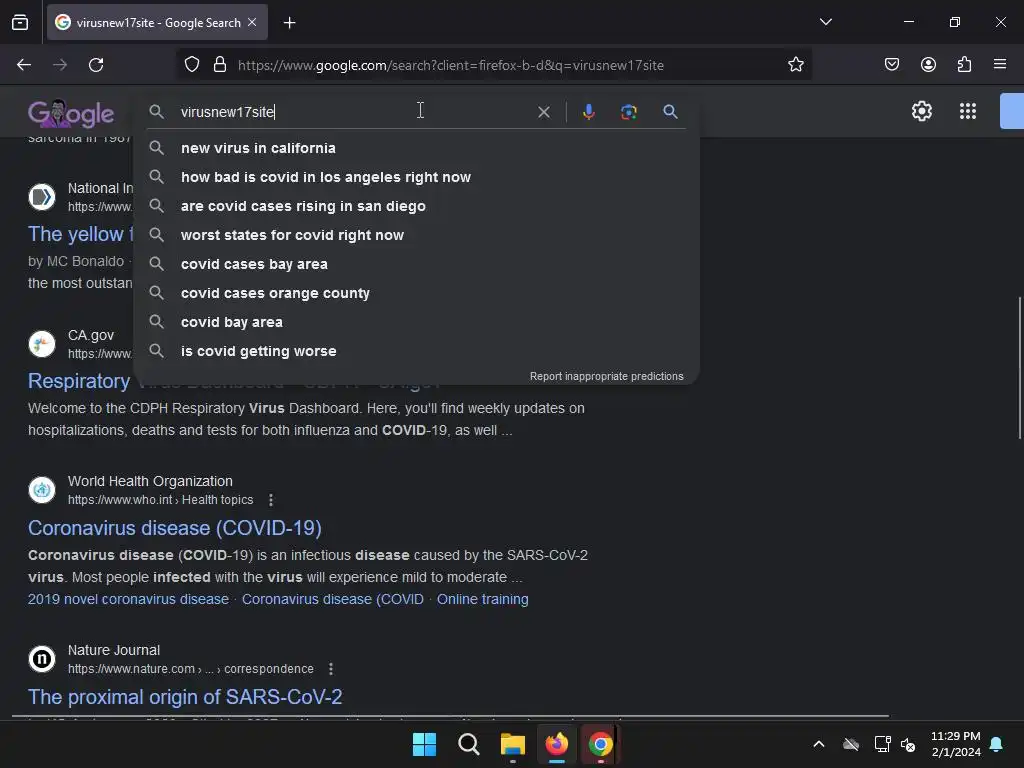
Task: Open more options for WHO result
Action: [270, 500]
